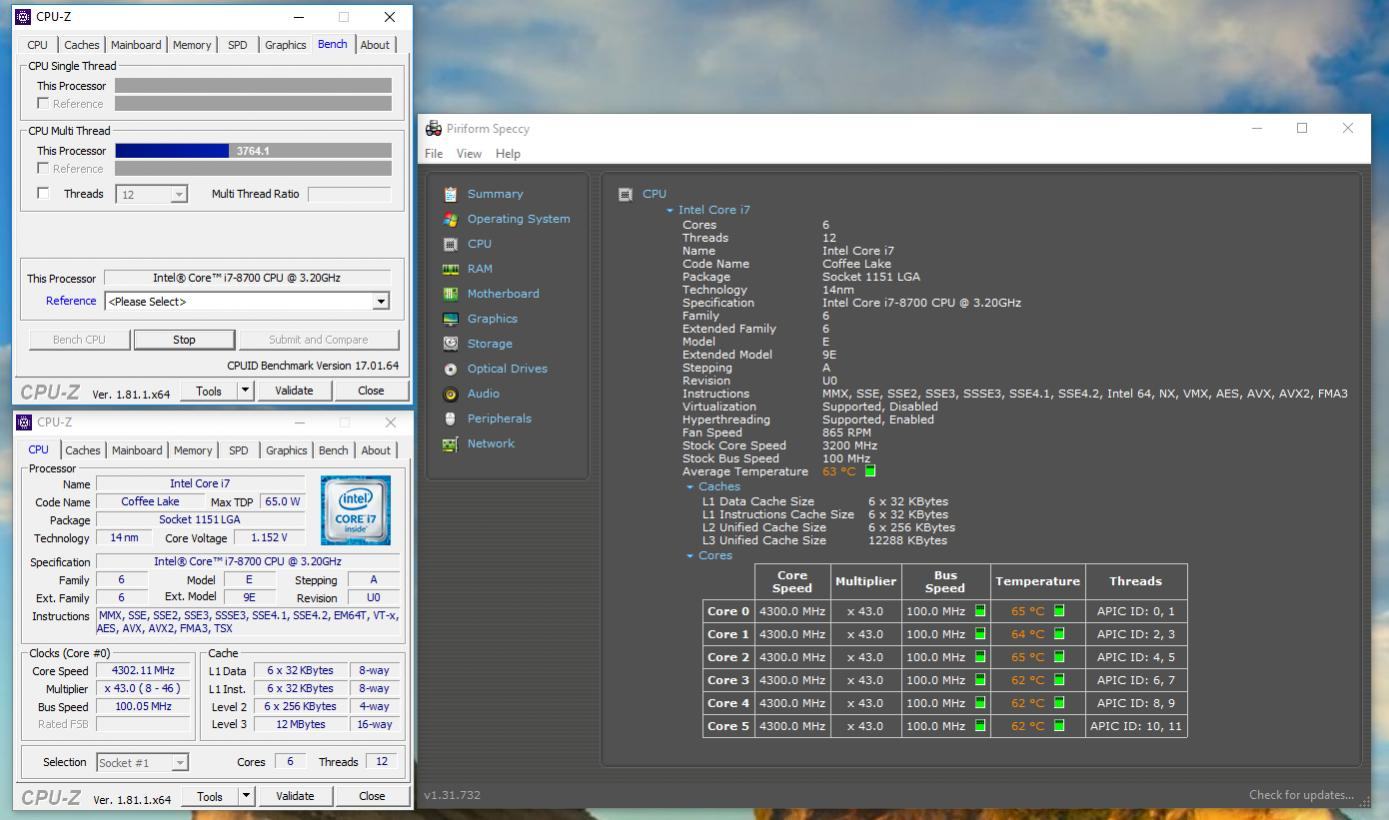This screenshot has width=1389, height=820.
Task: Click Core 0 temperature green indicator
Action: 1059,611
